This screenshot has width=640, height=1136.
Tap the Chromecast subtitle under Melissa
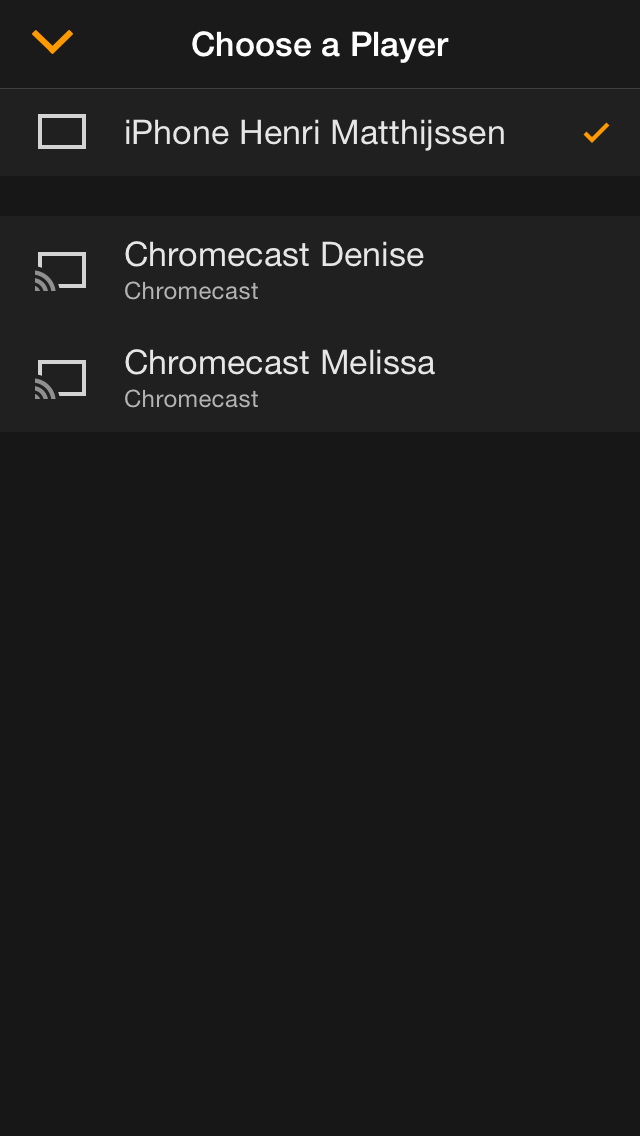point(191,400)
